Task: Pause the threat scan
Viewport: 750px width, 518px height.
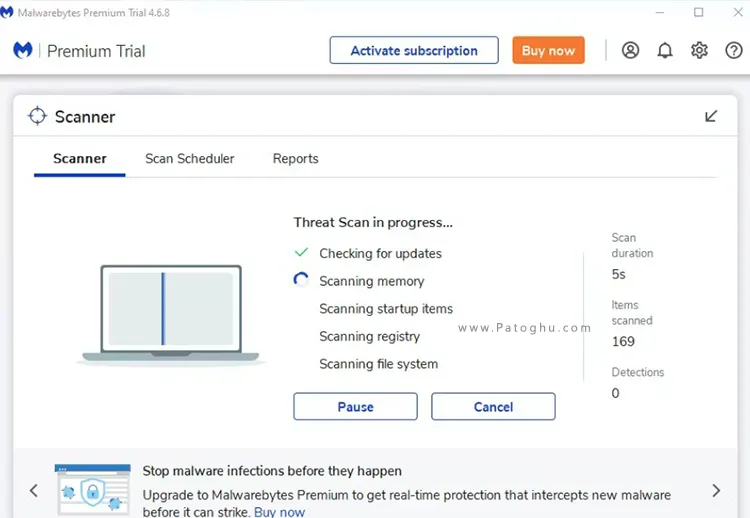Action: [x=355, y=407]
